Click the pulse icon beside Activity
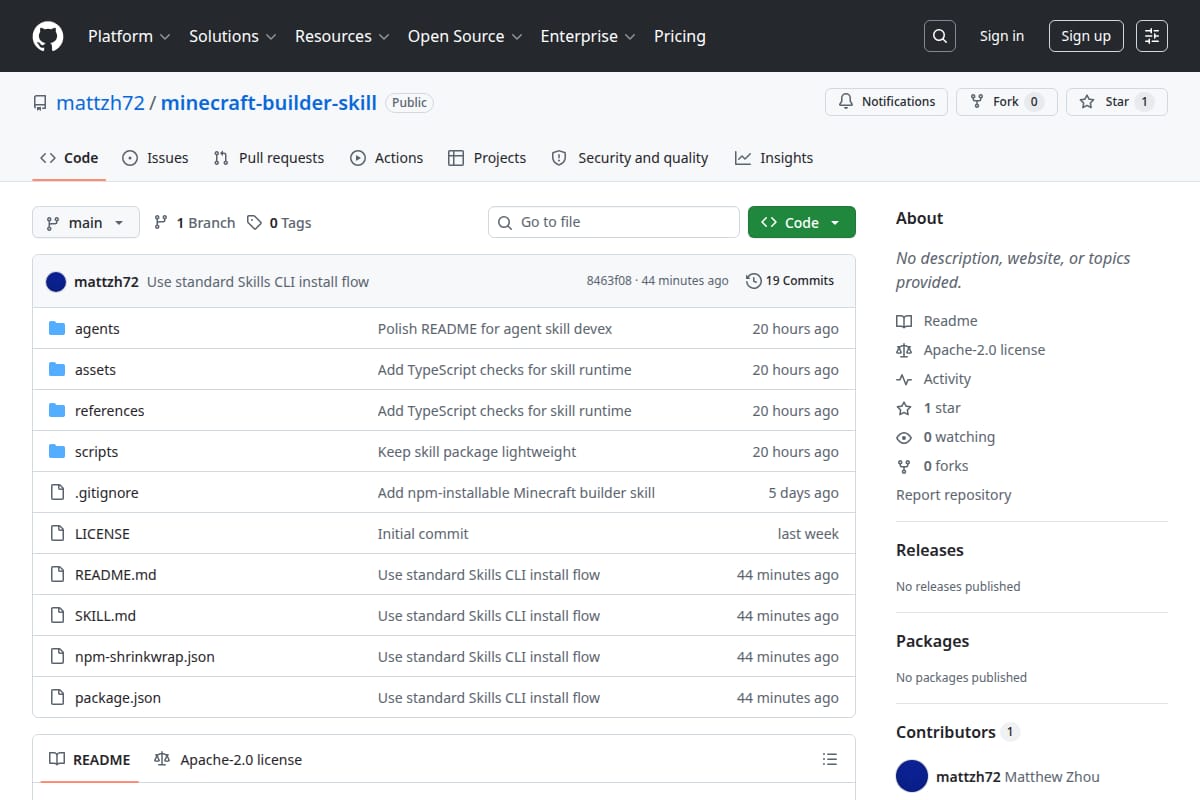 tap(904, 379)
